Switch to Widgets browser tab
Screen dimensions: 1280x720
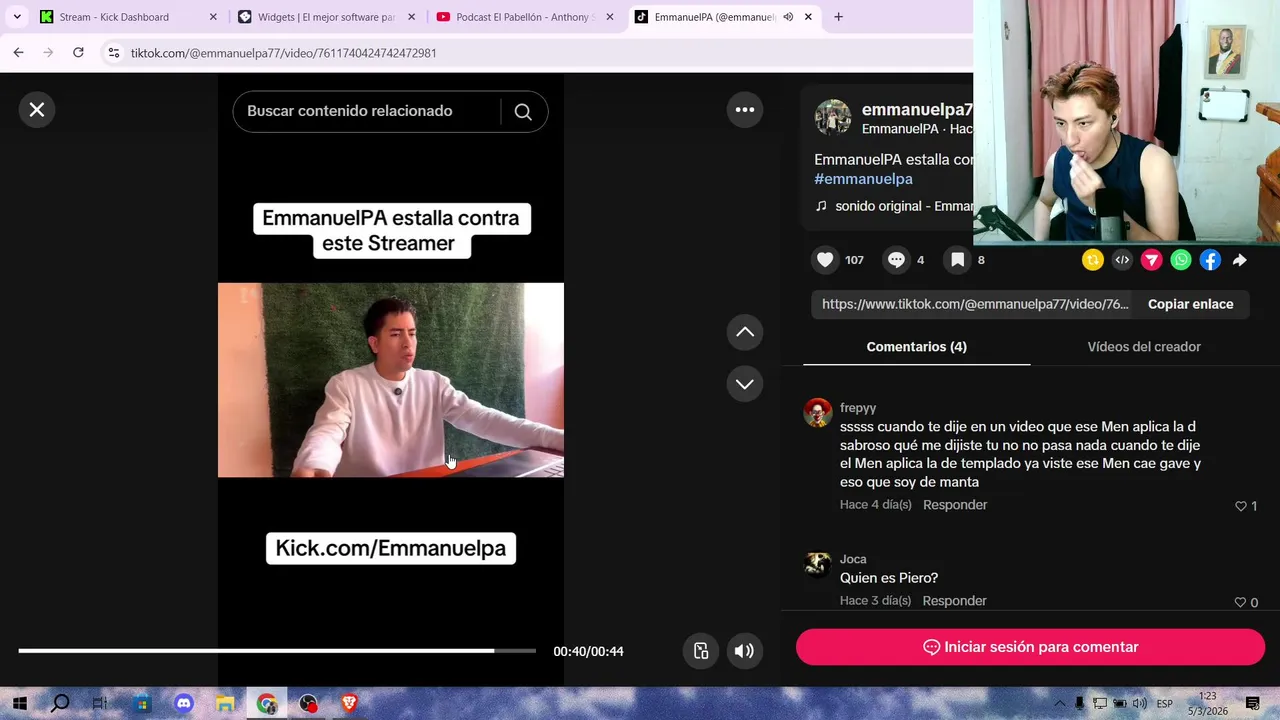(x=326, y=17)
